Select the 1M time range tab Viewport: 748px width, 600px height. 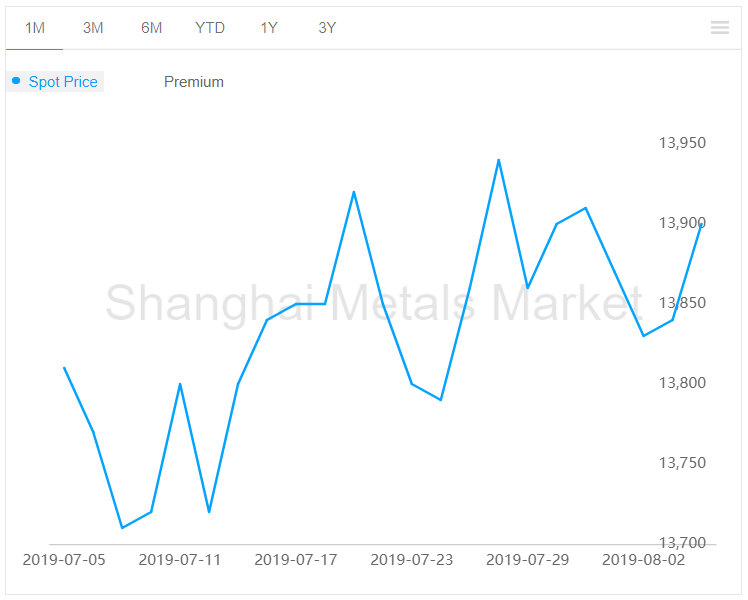pos(34,28)
